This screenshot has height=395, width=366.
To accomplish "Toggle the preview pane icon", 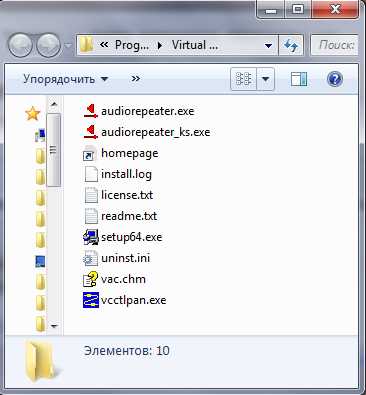I will (x=299, y=79).
